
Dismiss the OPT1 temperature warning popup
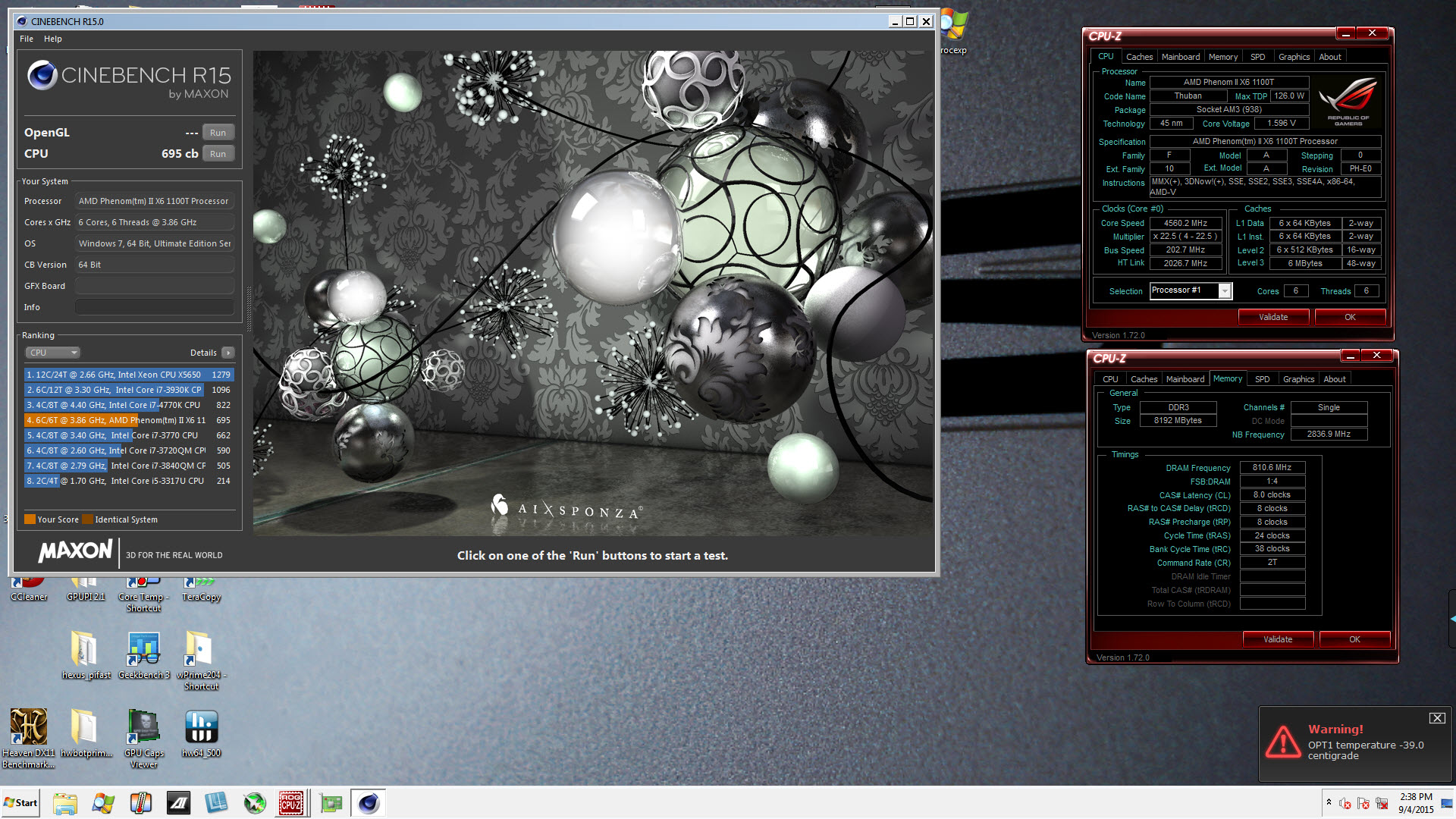coord(1437,718)
